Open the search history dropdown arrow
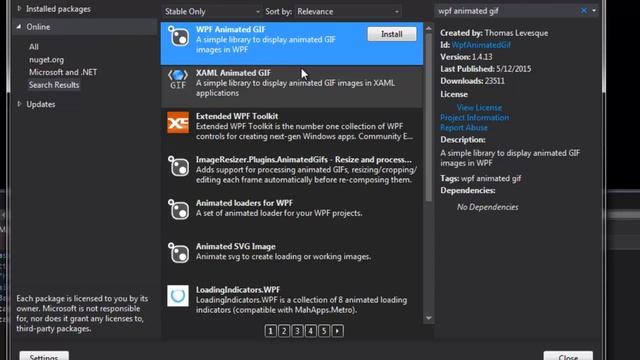 [594, 11]
